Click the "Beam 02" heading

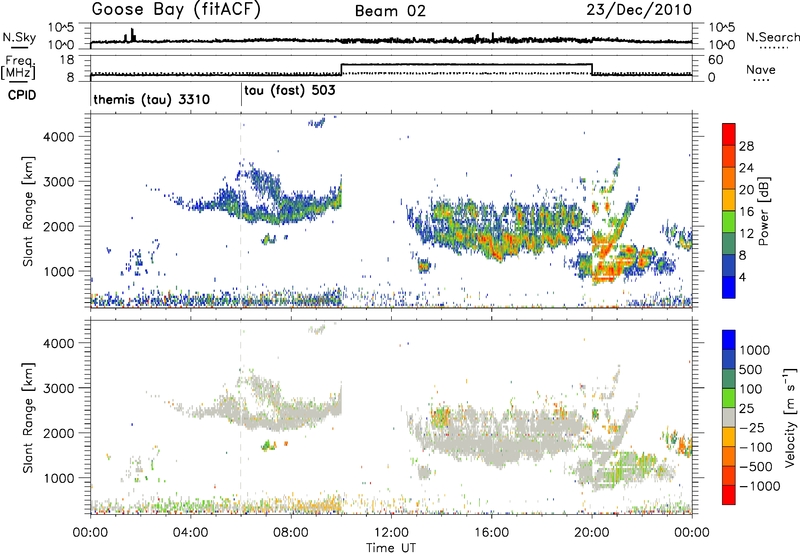(x=390, y=11)
